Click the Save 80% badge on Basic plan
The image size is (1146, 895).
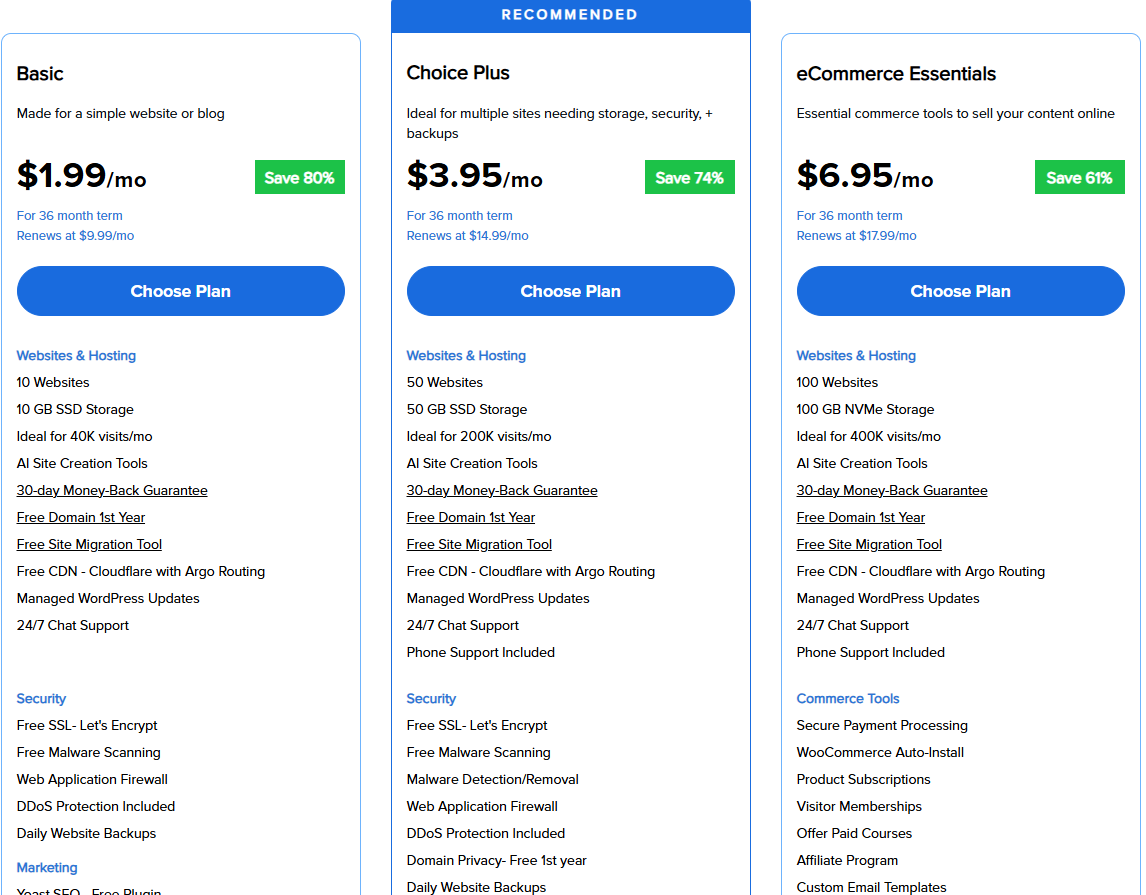click(x=299, y=176)
